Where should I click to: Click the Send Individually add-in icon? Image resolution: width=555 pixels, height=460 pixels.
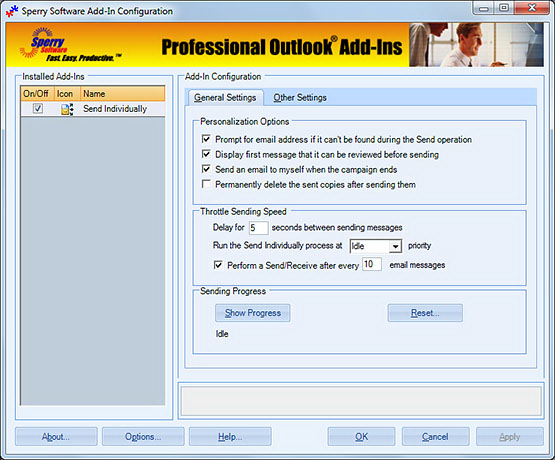coord(67,109)
